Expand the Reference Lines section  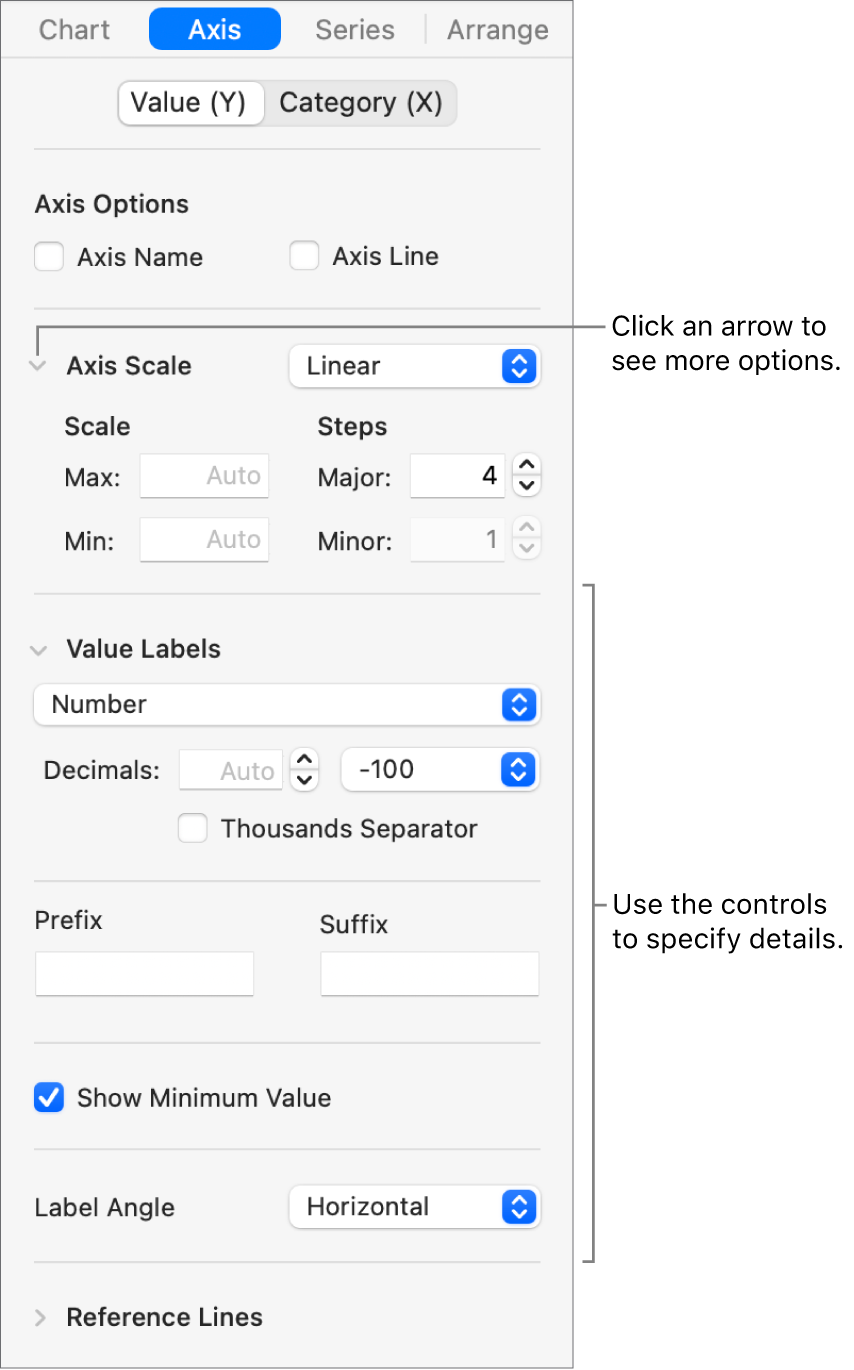[x=40, y=1318]
